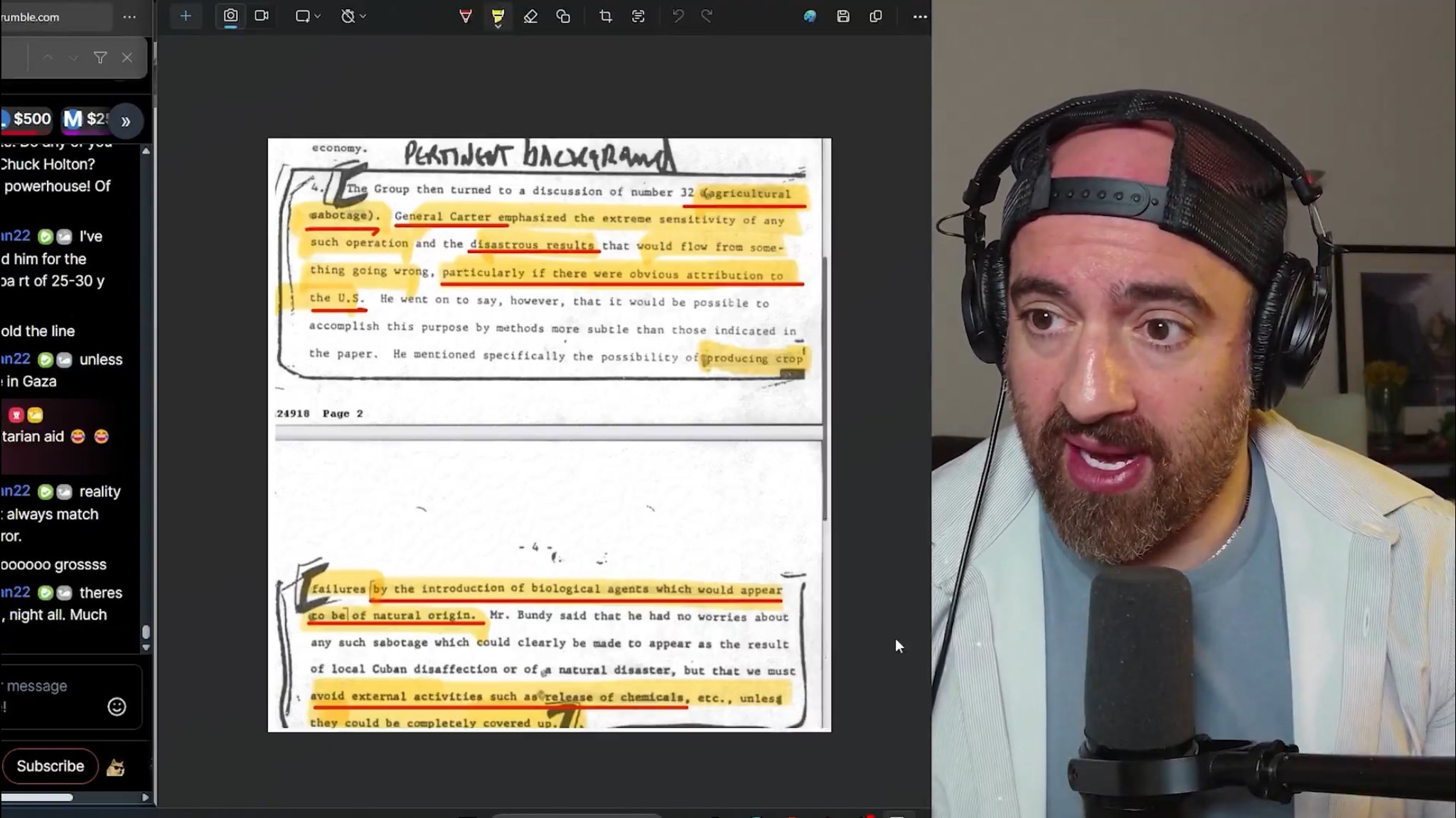Open the See more three-dots menu
The width and height of the screenshot is (1456, 818).
pos(920,16)
